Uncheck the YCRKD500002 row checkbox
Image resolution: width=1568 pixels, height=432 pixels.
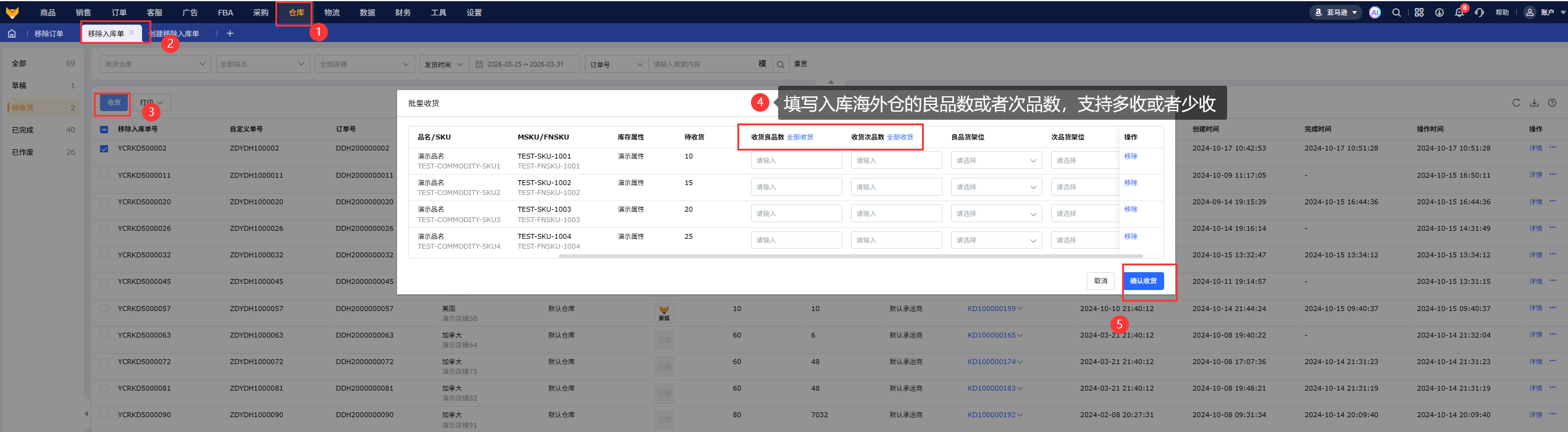coord(104,149)
